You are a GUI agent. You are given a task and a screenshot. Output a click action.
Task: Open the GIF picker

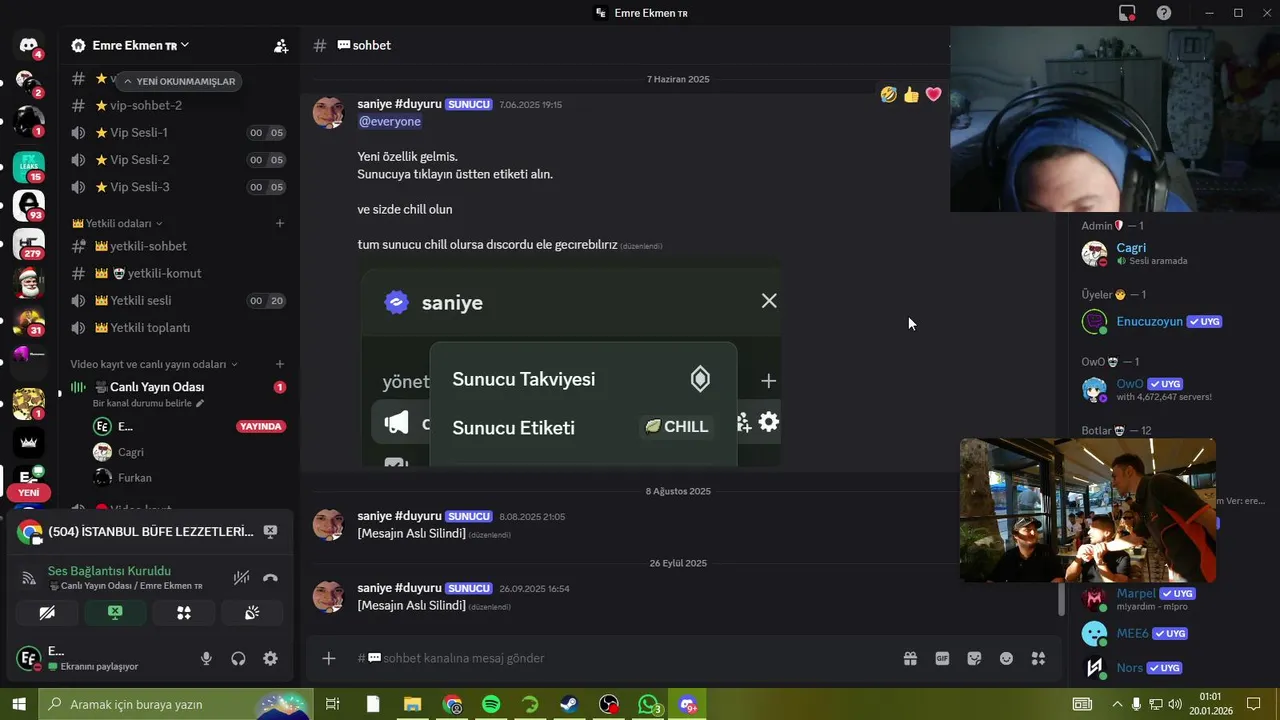pyautogui.click(x=942, y=658)
